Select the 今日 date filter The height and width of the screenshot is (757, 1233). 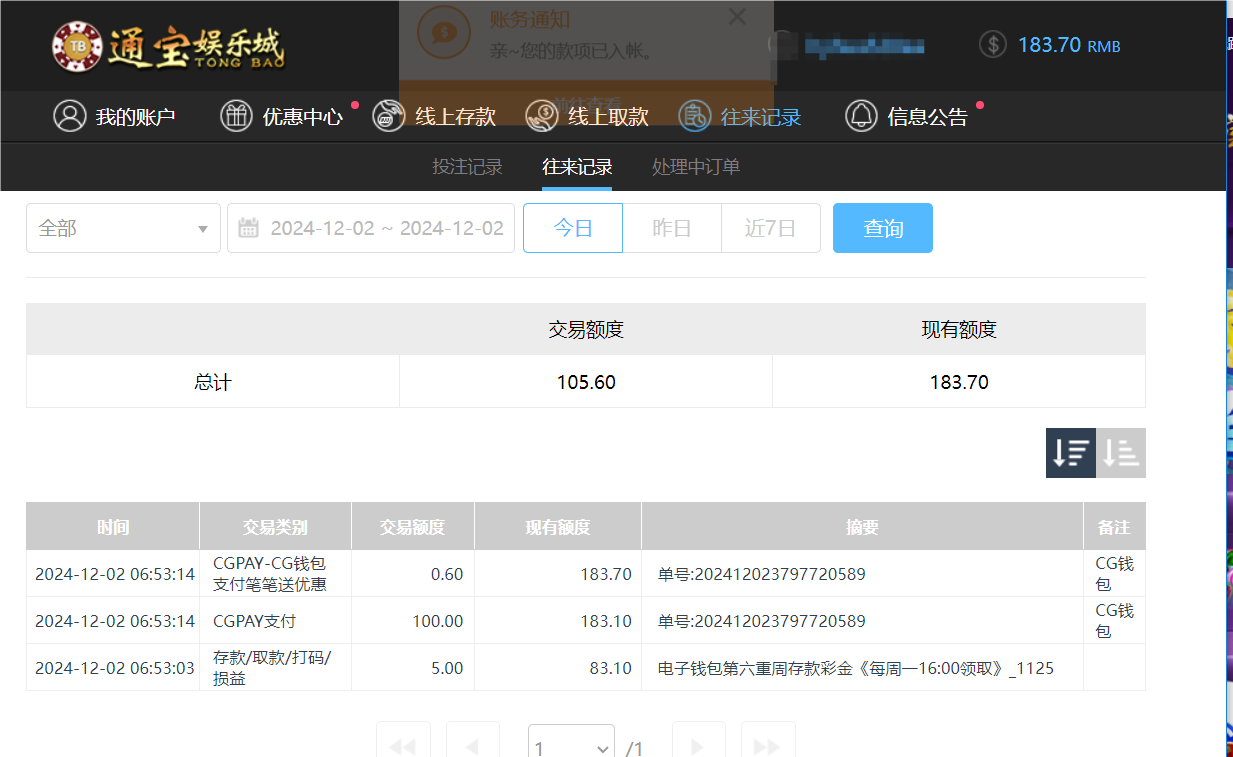pyautogui.click(x=572, y=227)
